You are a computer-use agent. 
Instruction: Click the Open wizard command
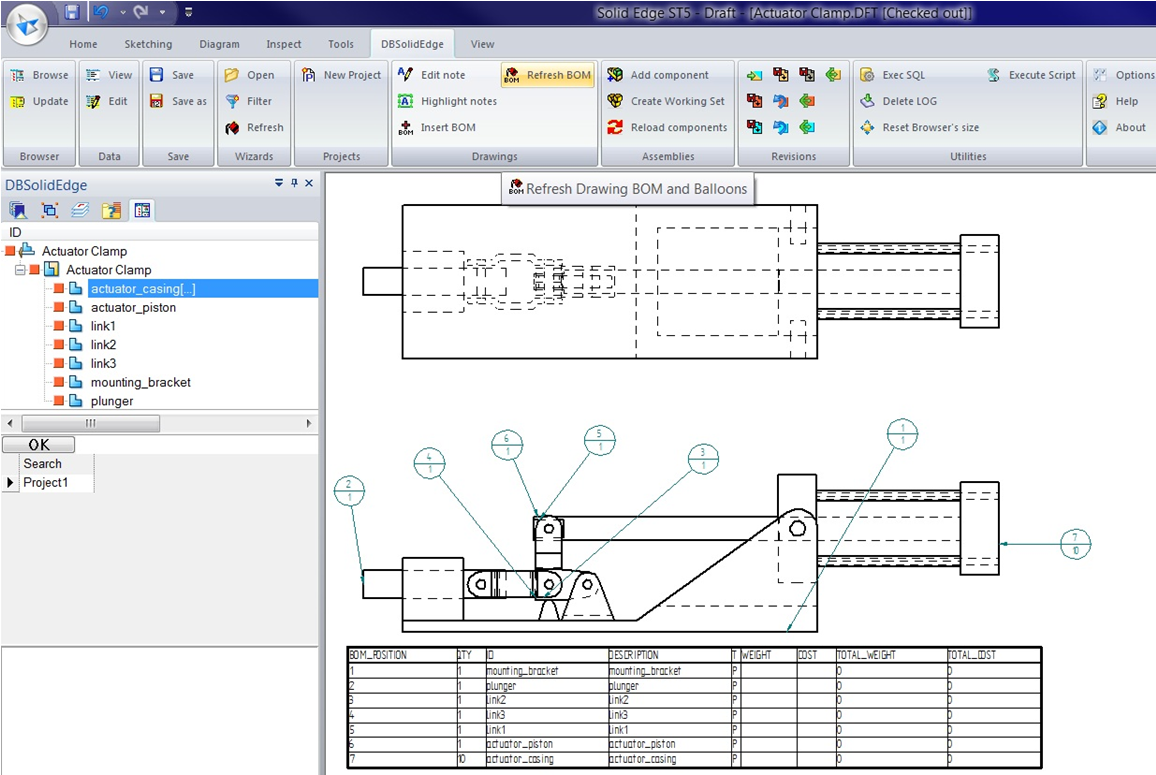coord(249,75)
